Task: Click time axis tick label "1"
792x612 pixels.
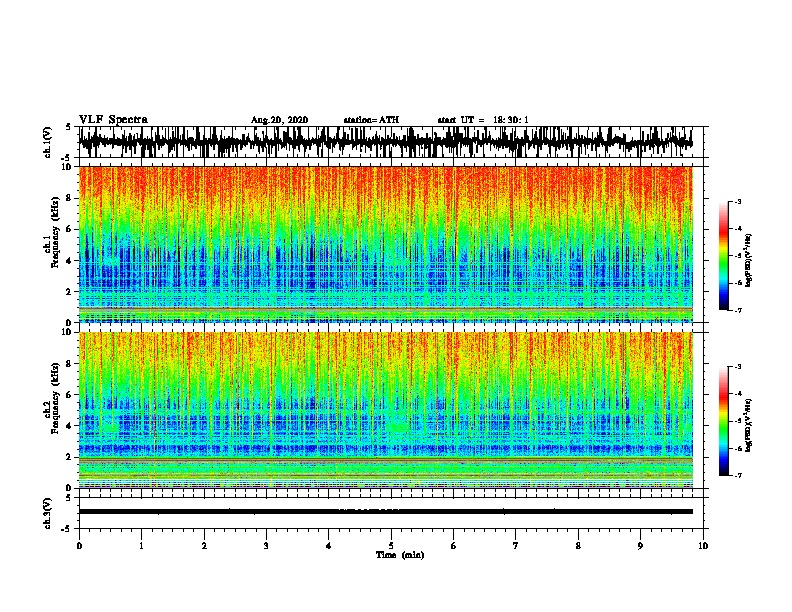Action: [141, 546]
